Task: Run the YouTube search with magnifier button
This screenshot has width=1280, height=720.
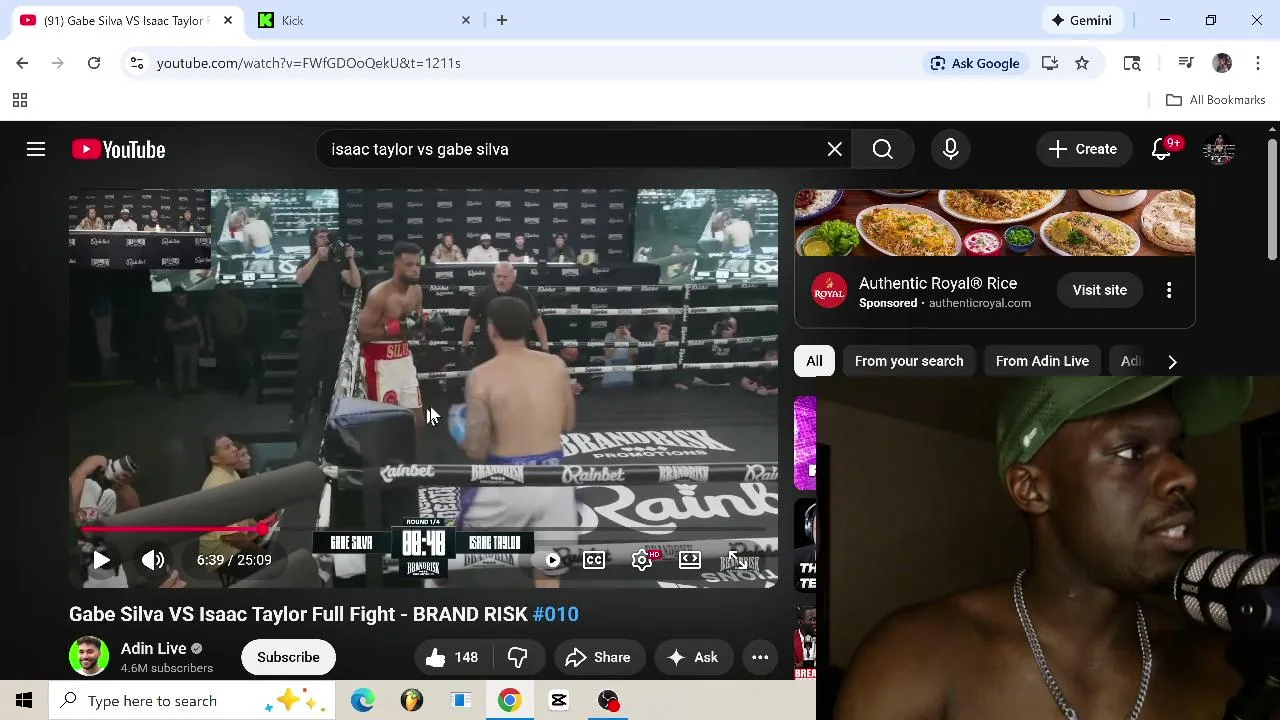Action: coord(883,149)
